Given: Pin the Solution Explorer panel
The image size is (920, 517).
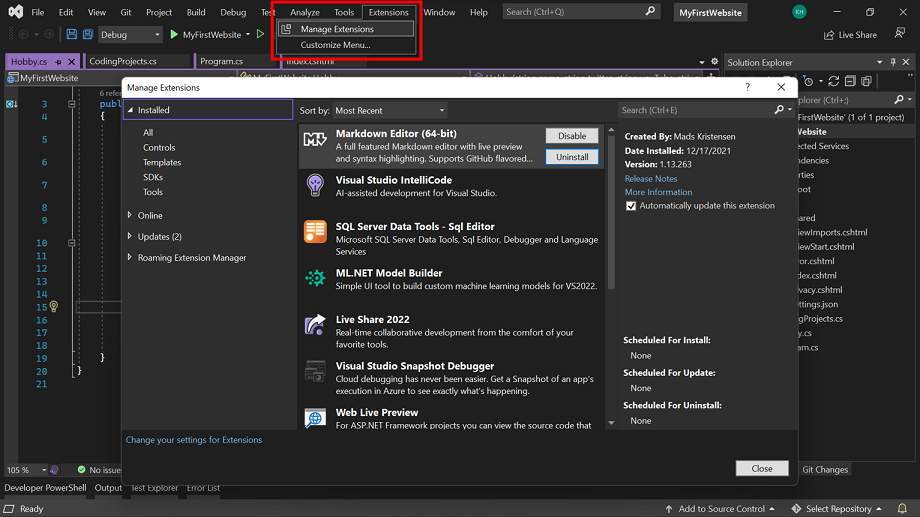Looking at the screenshot, I should [893, 62].
